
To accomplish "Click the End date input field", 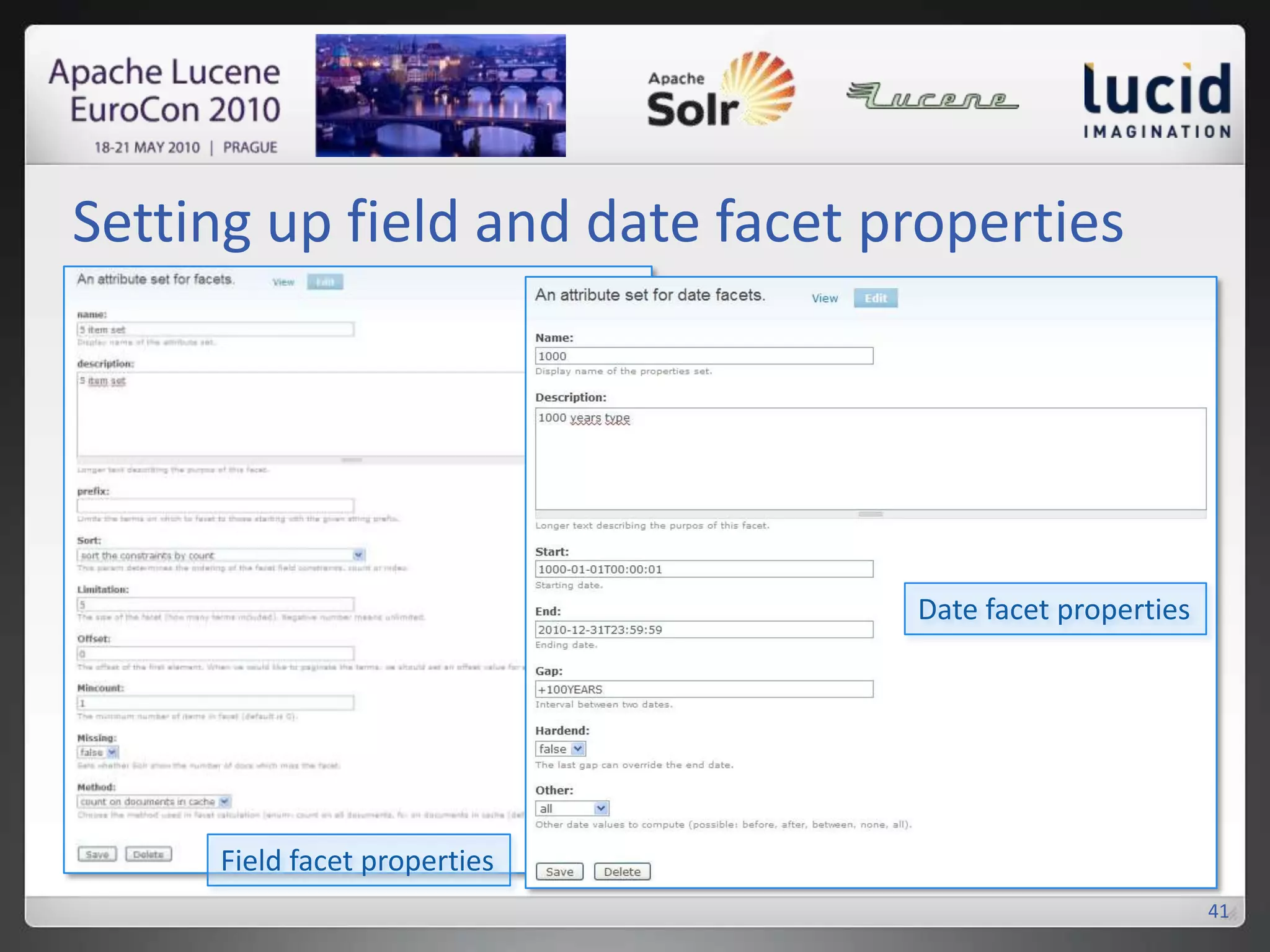I will (704, 629).
